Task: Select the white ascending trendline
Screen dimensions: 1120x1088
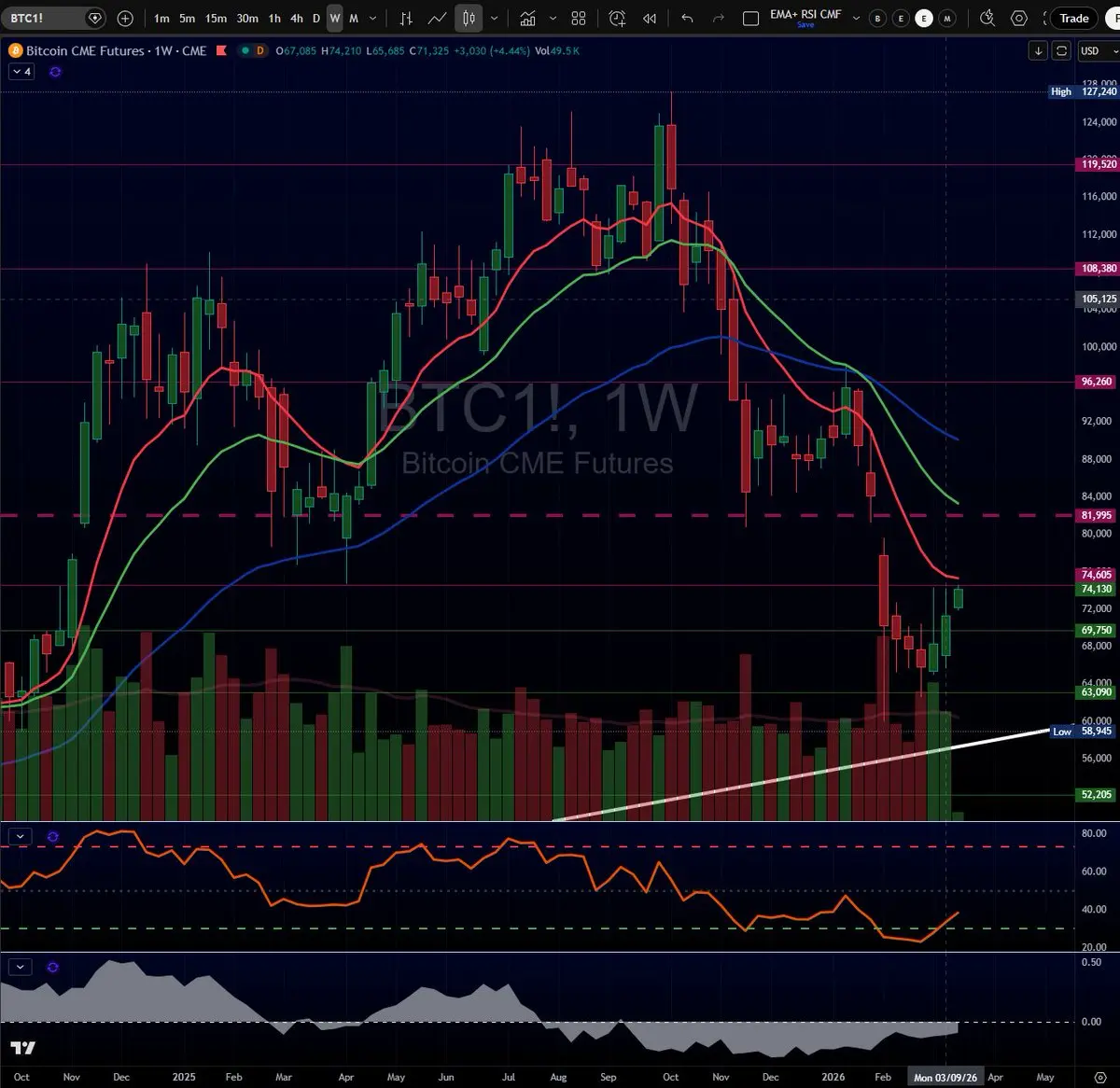Action: 803,775
